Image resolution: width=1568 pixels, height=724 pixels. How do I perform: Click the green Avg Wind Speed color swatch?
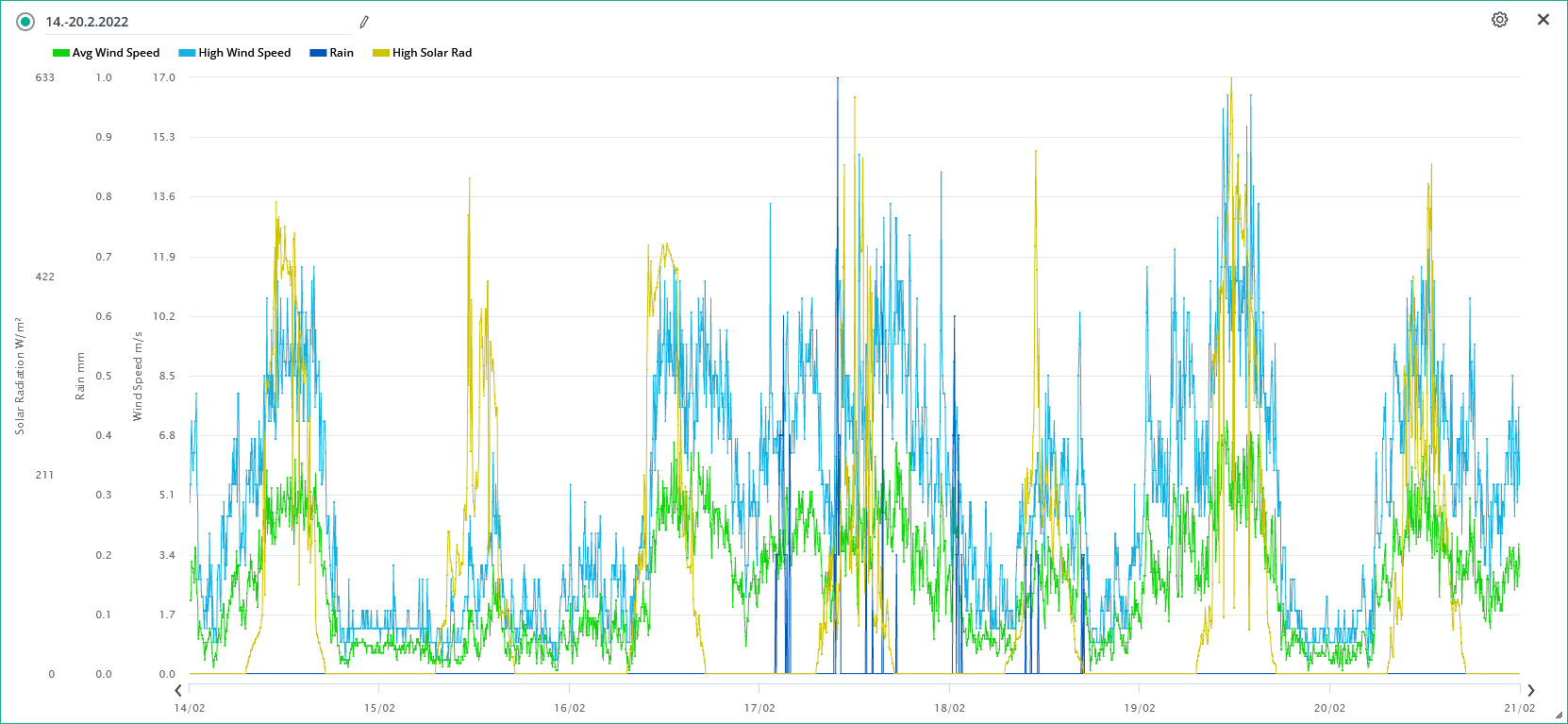pyautogui.click(x=61, y=53)
